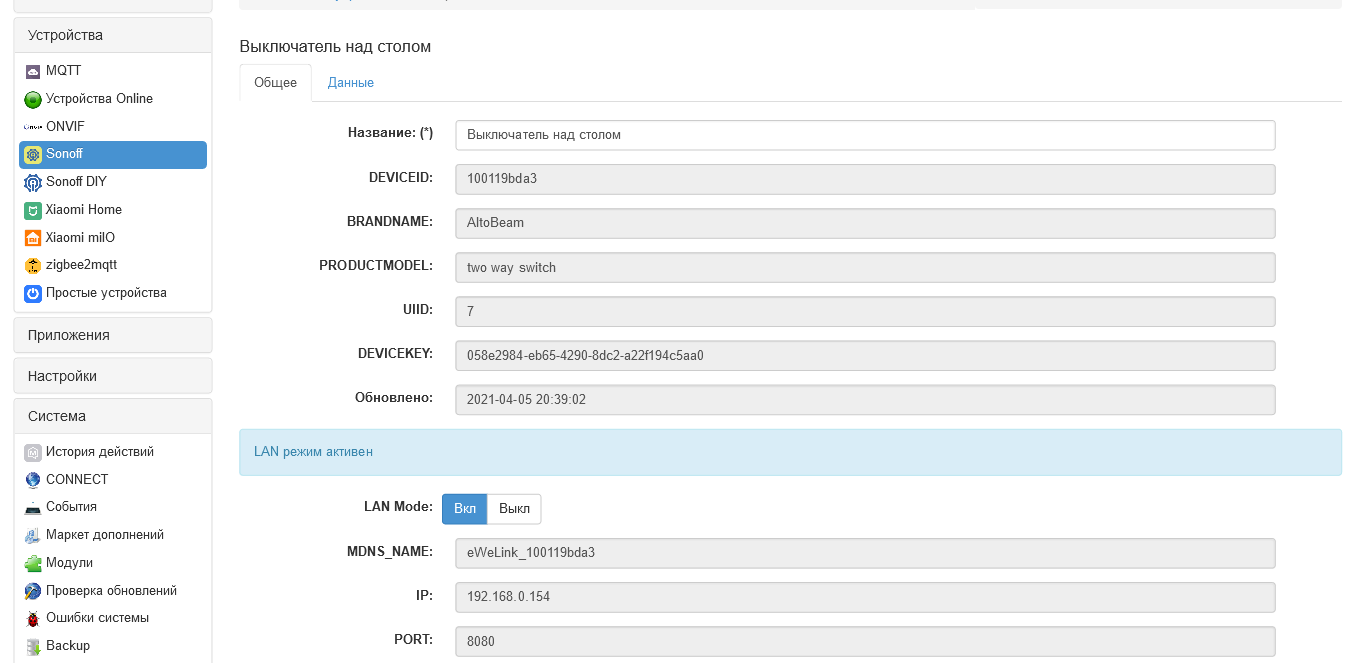Screen dimensions: 1348x663
Task: Select the Sonoff DIY icon
Action: (33, 182)
